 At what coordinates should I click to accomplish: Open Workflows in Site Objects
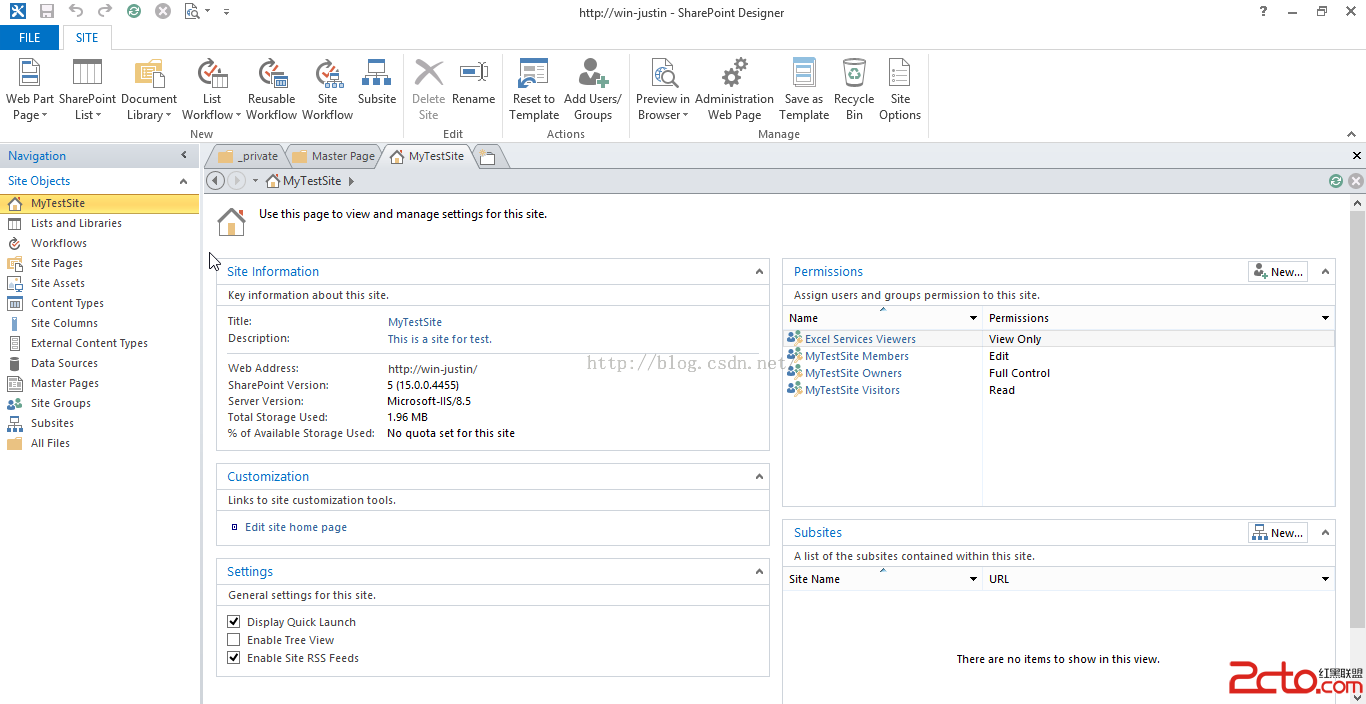pos(59,243)
